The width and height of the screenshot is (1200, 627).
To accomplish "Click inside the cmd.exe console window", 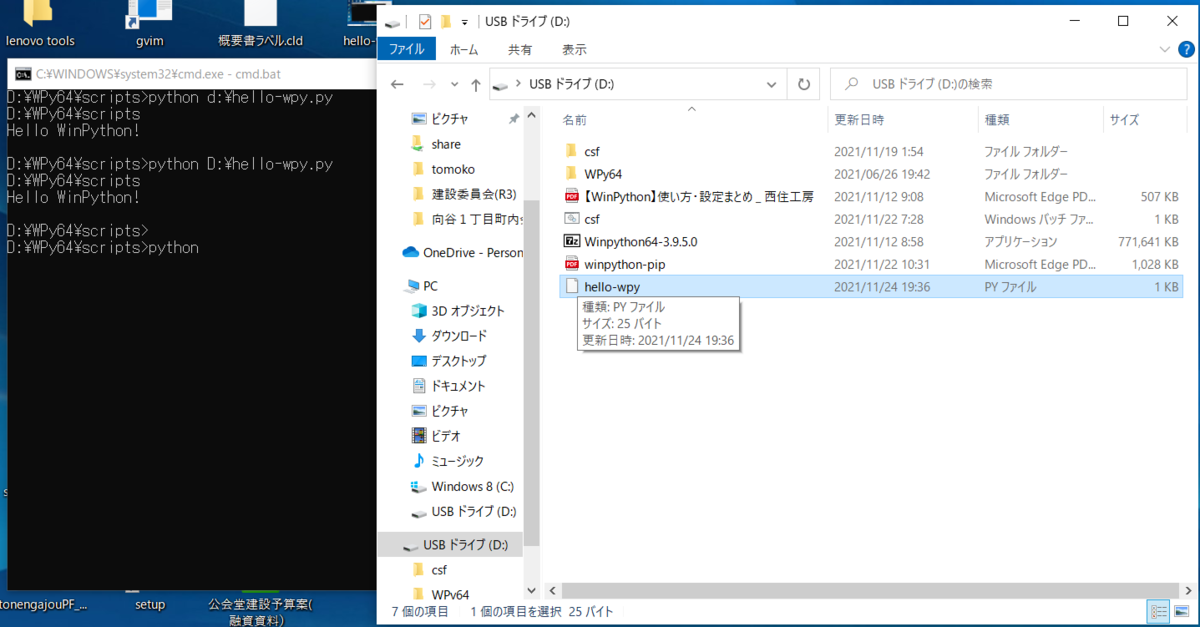I will 192,340.
